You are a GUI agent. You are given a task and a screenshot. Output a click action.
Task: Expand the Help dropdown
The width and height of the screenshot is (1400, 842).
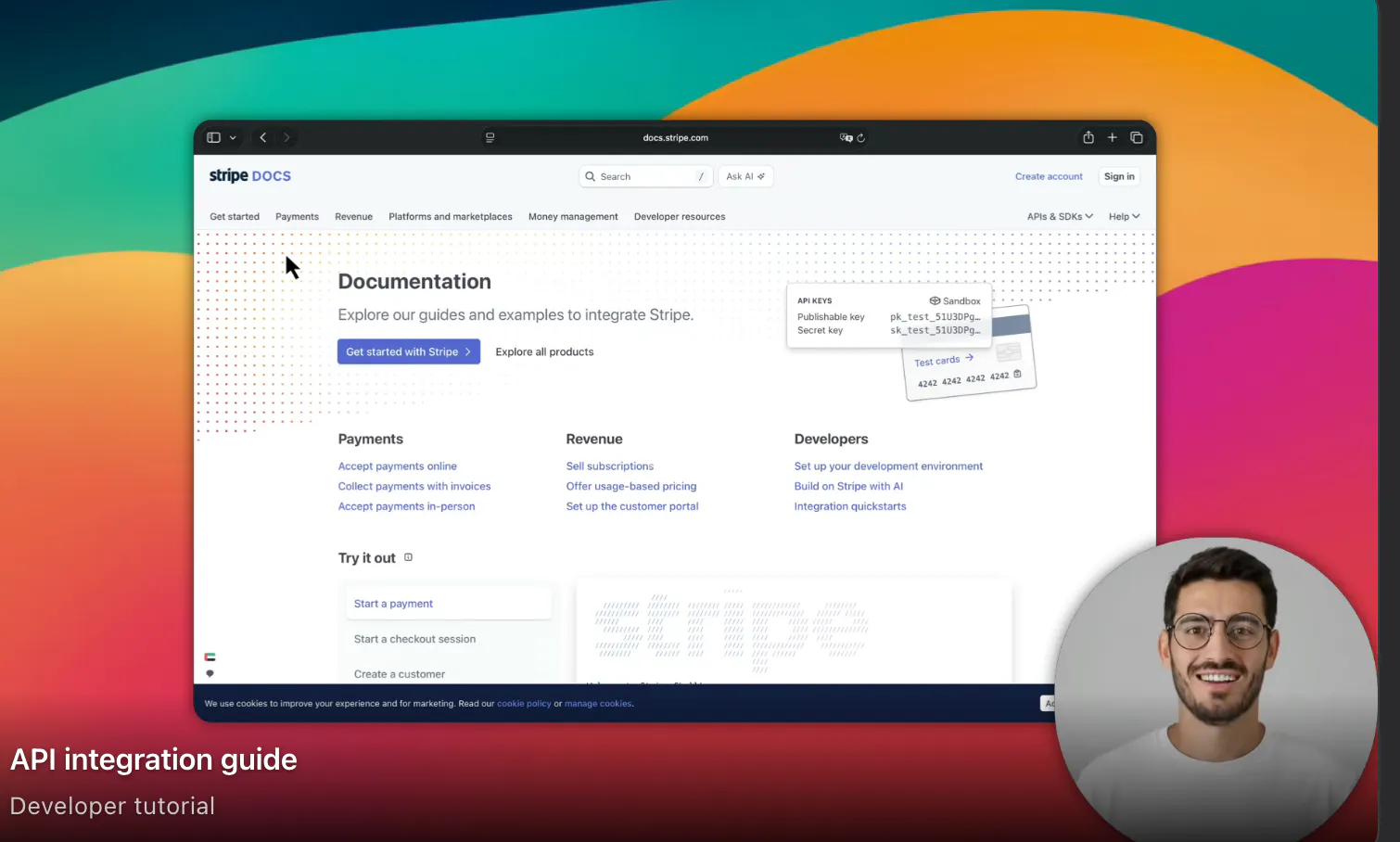point(1124,217)
